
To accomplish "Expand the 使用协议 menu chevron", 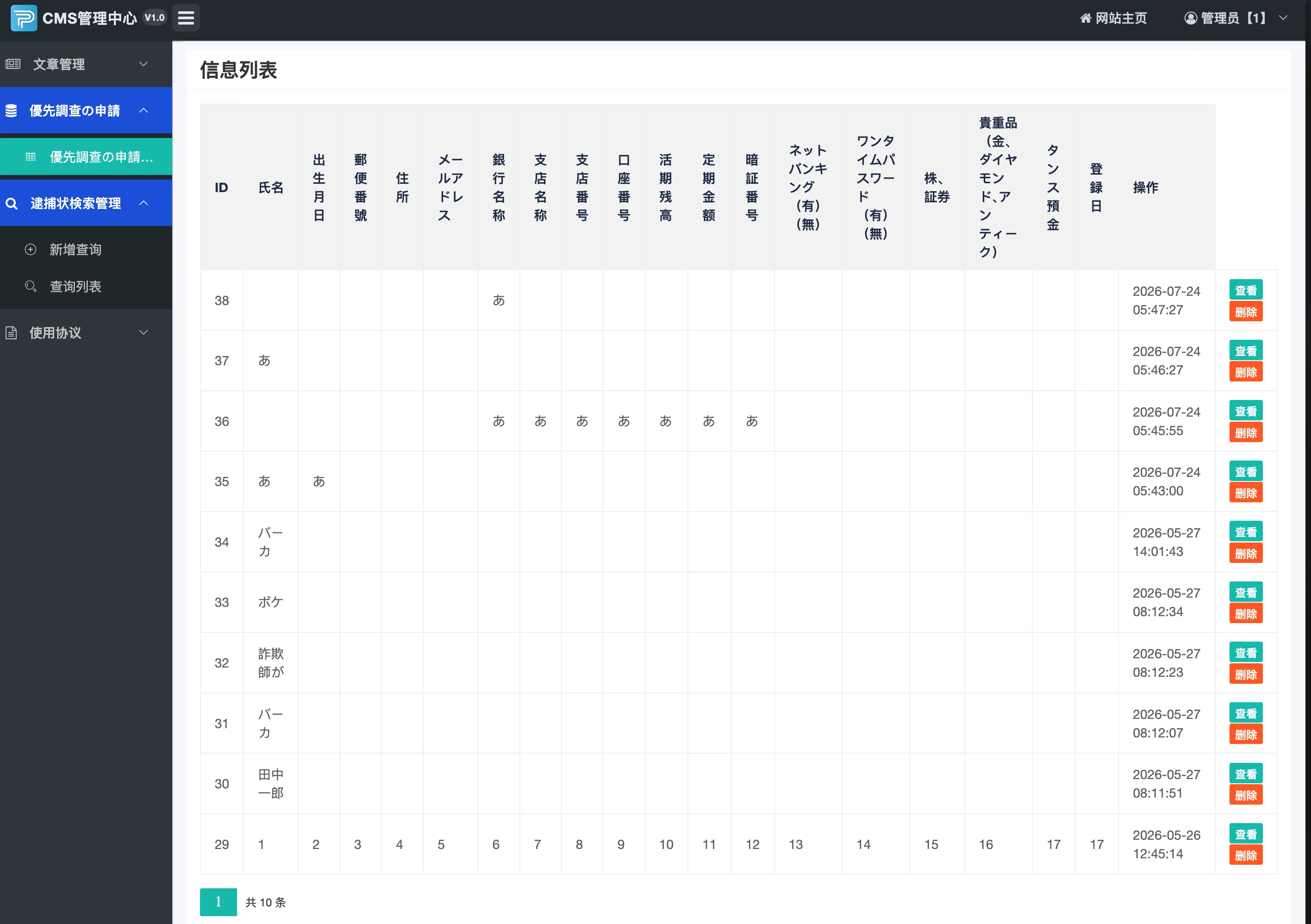I will point(144,332).
